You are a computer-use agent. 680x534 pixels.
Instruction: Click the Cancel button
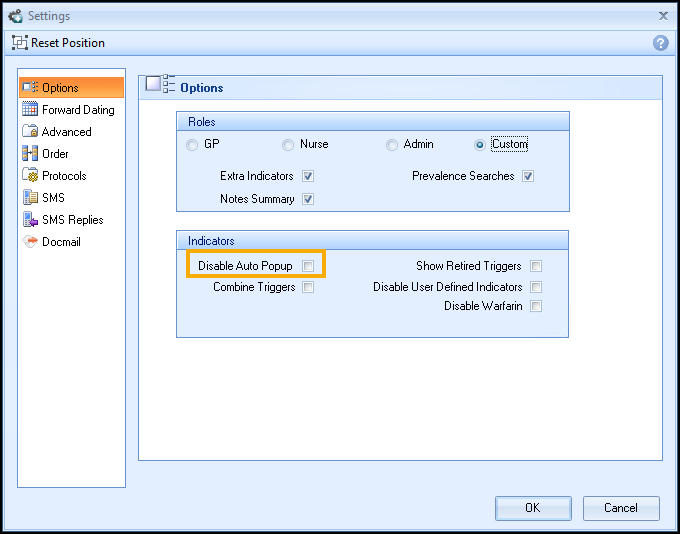click(621, 508)
